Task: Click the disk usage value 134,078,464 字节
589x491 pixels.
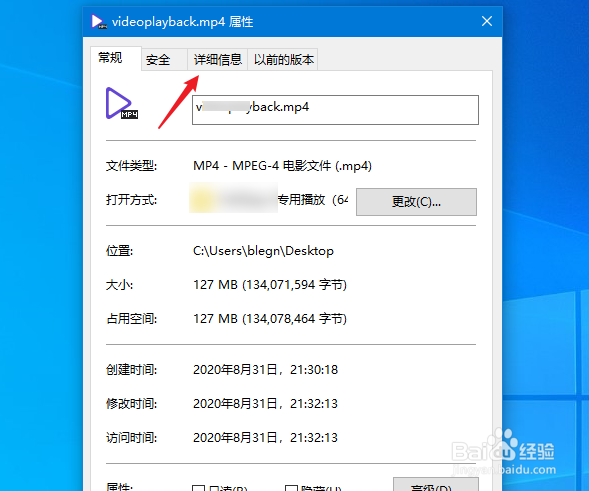Action: pos(294,319)
